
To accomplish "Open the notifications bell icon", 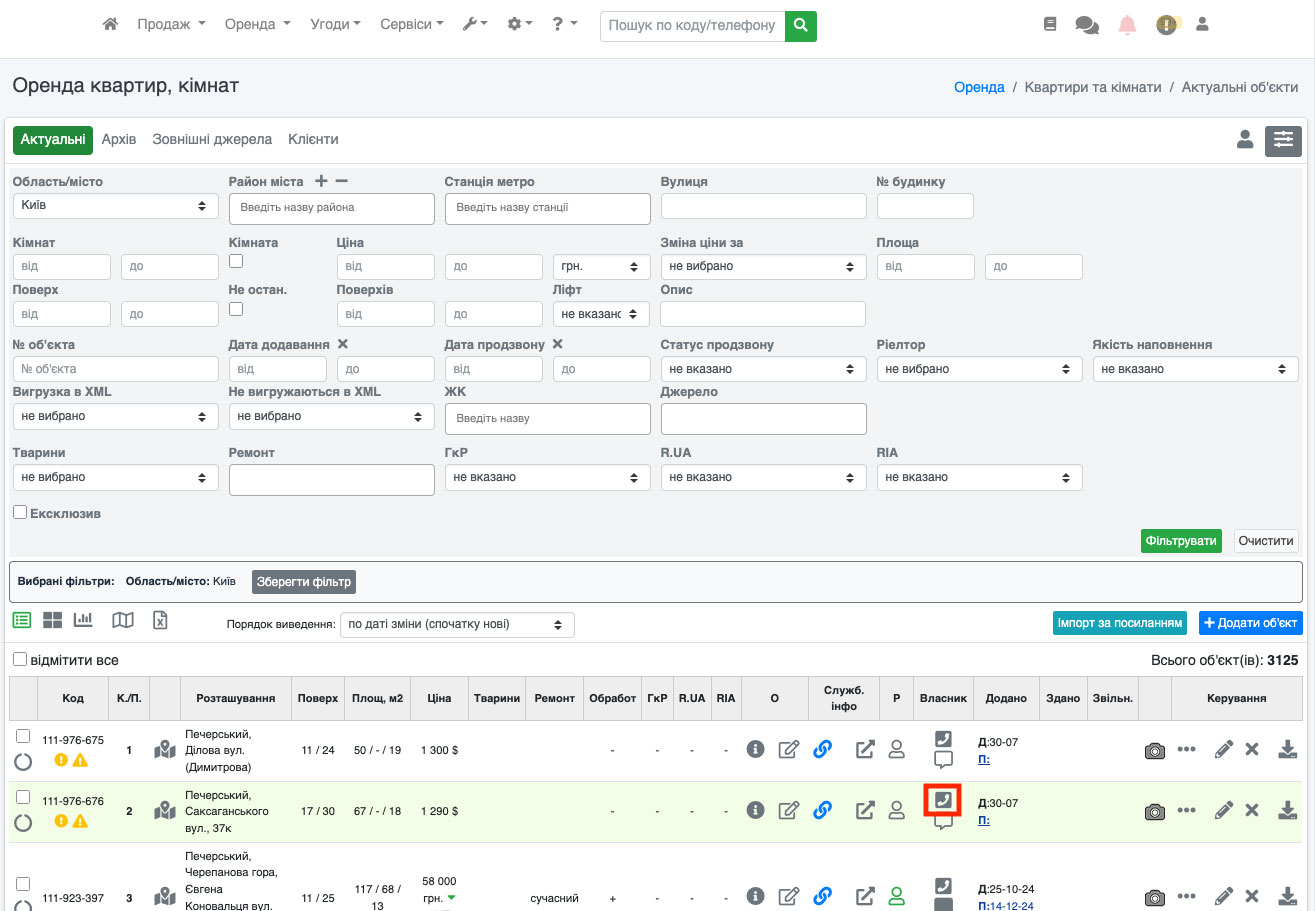I will (x=1127, y=25).
